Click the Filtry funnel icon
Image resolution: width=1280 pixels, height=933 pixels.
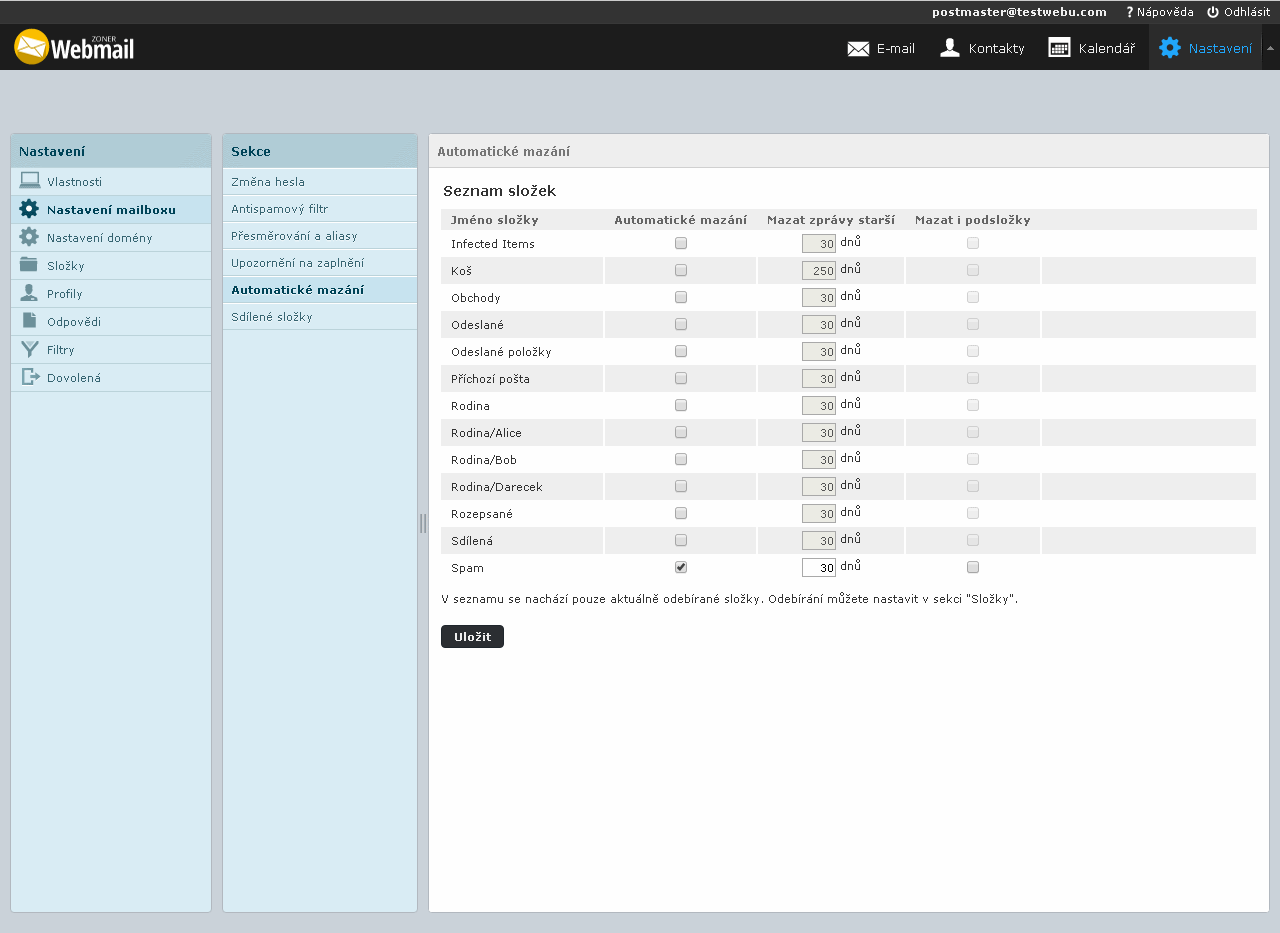point(30,349)
